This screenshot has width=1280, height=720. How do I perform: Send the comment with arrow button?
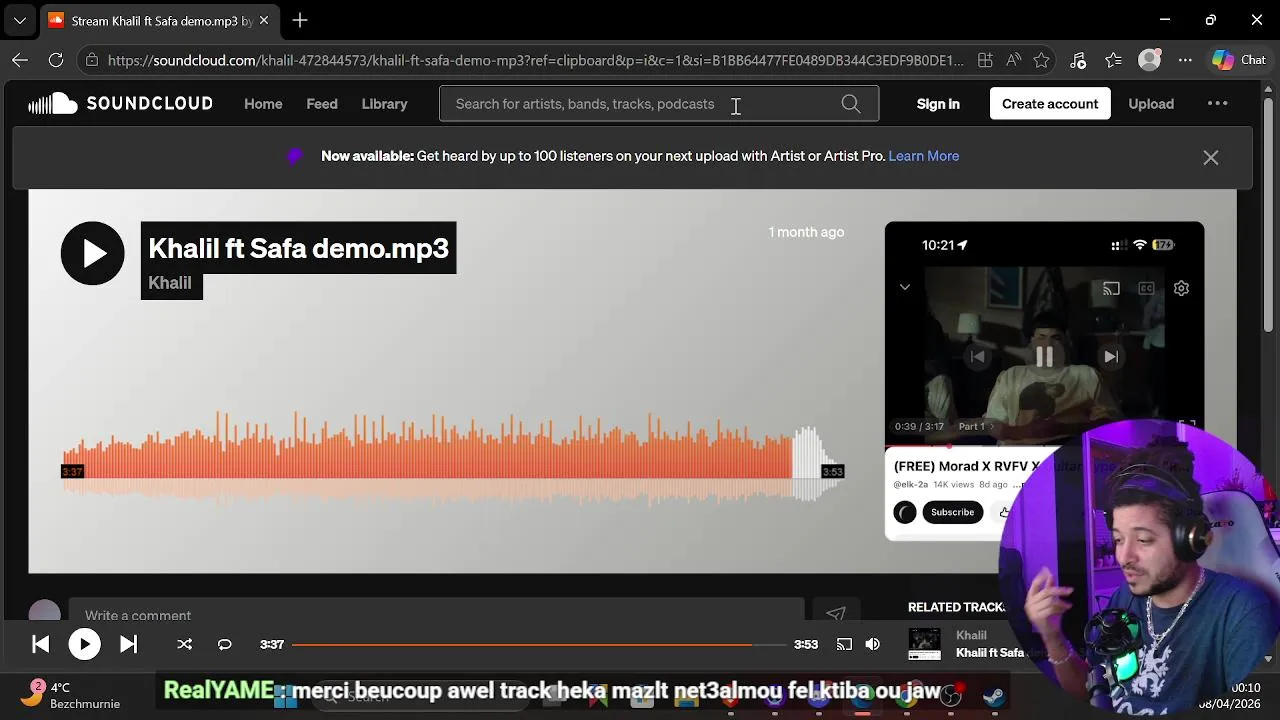836,614
